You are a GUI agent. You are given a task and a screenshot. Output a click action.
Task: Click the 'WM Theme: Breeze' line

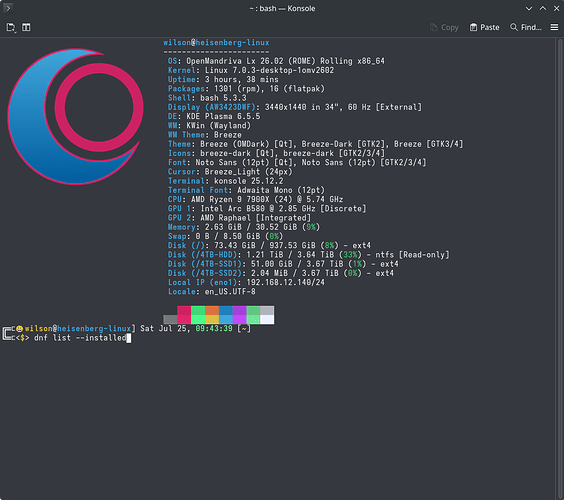click(205, 135)
